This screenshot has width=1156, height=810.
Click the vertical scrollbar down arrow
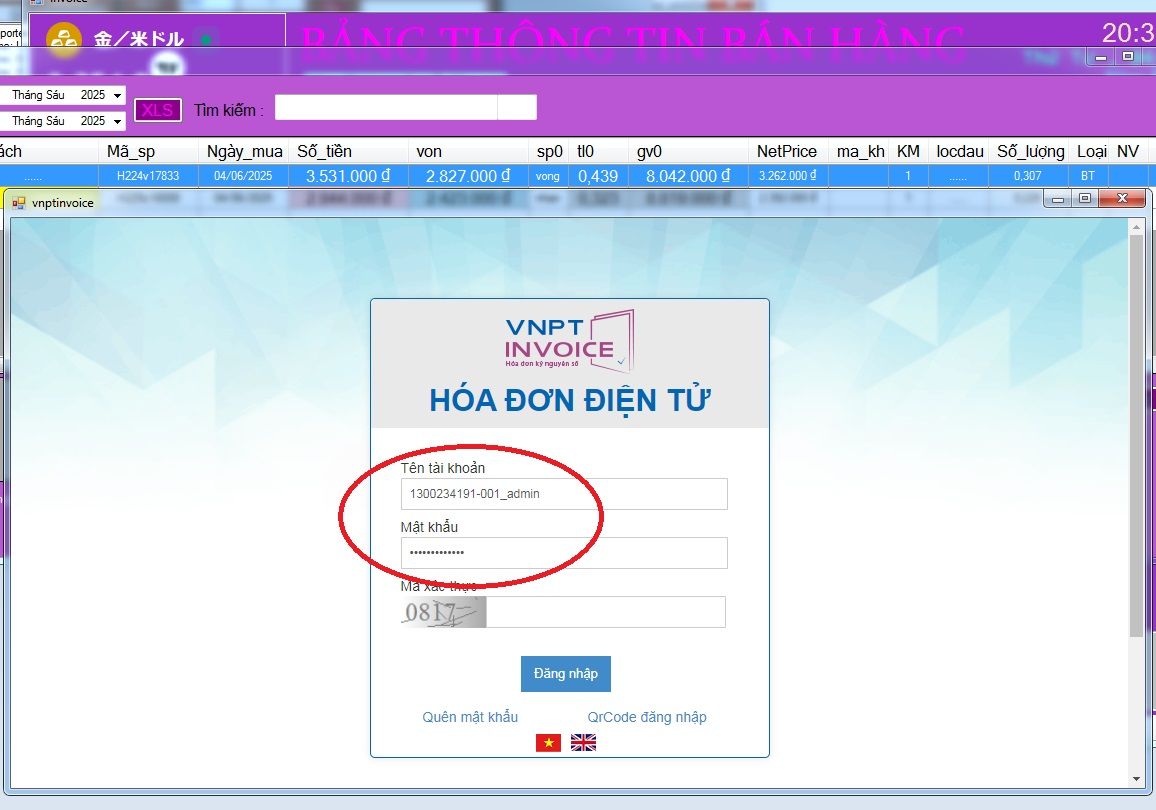click(1135, 778)
